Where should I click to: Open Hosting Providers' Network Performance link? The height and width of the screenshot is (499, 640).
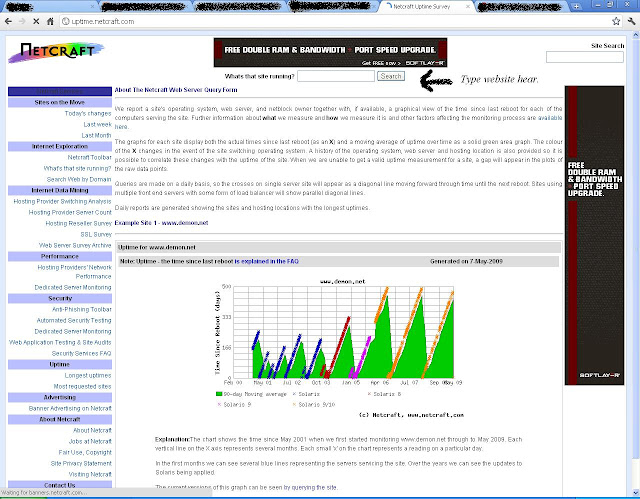click(74, 272)
